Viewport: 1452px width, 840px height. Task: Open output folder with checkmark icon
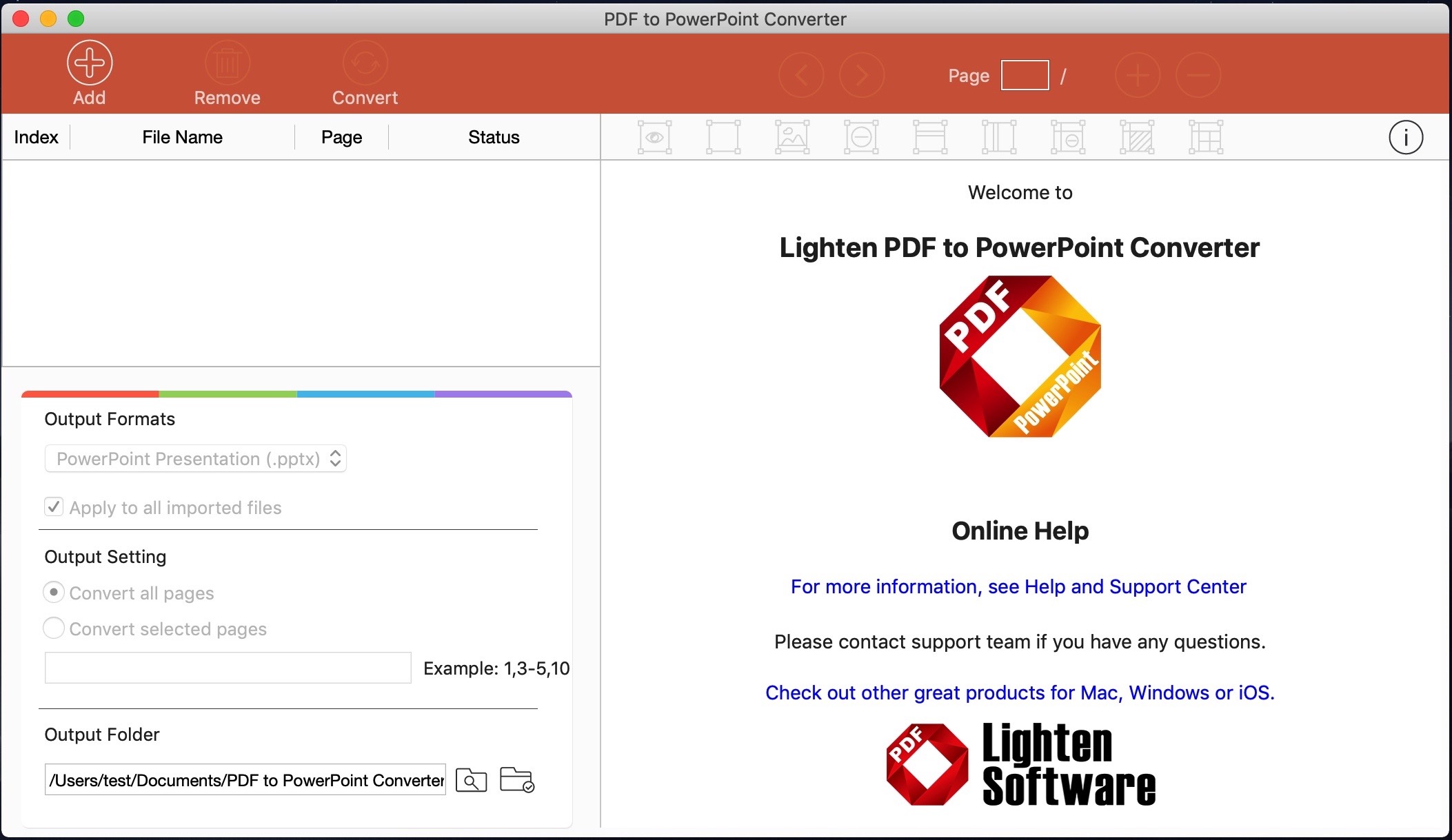point(517,779)
